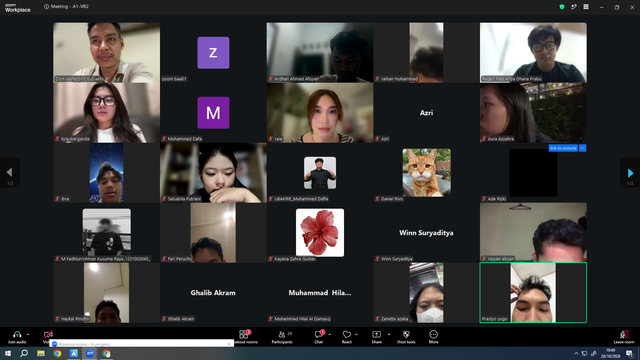This screenshot has width=640, height=360.
Task: Select Salsabila Putriani's video tile
Action: point(213,173)
